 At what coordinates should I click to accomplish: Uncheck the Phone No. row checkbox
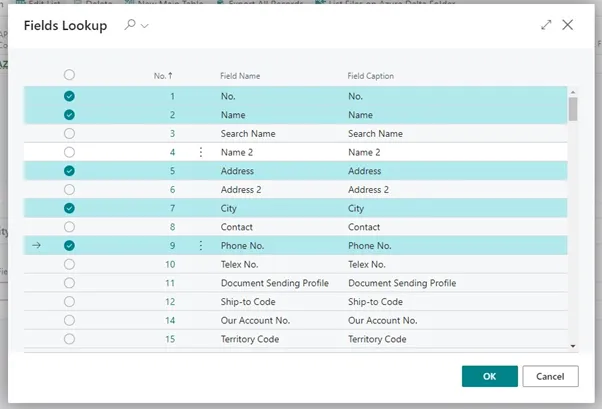click(x=69, y=246)
